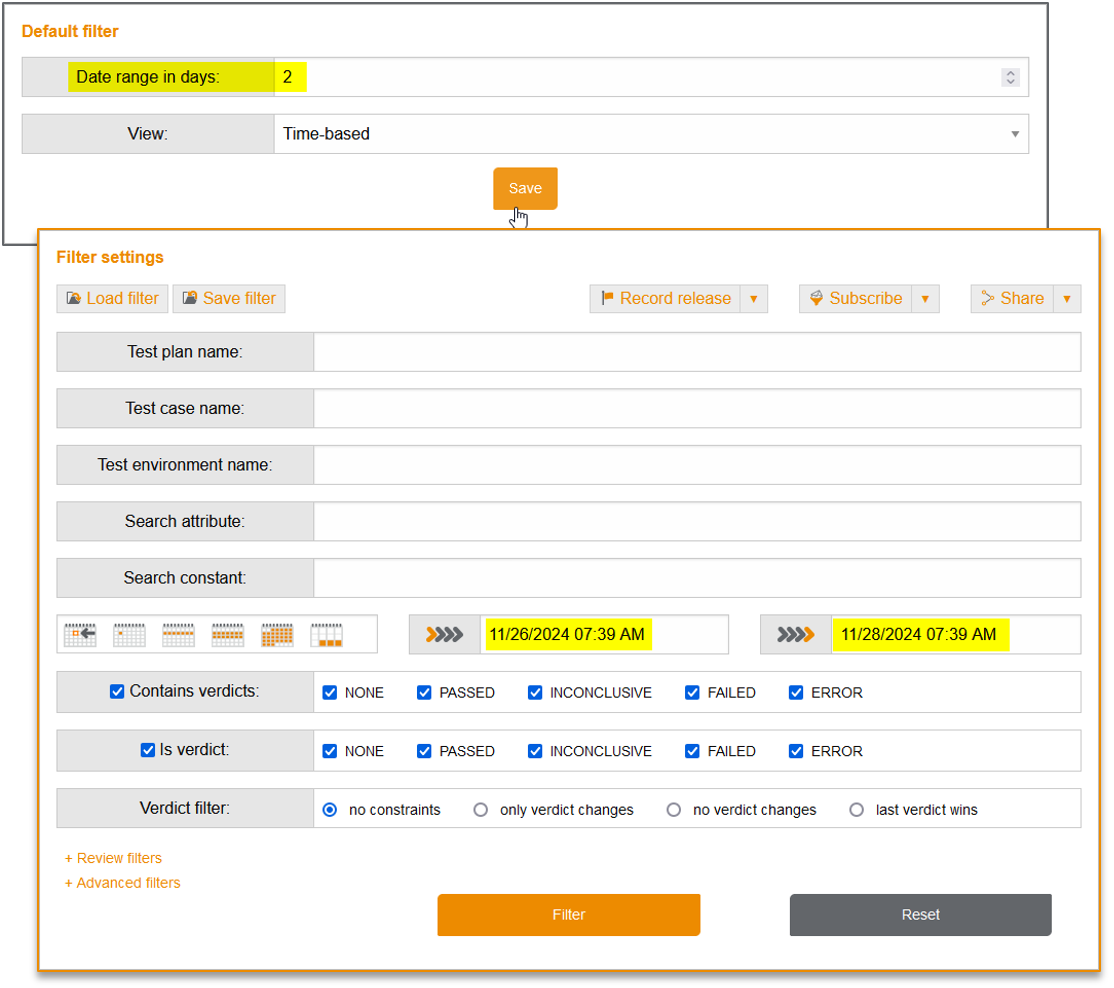Uncheck INCONCLUSIVE in Contains verdicts row

[x=535, y=692]
